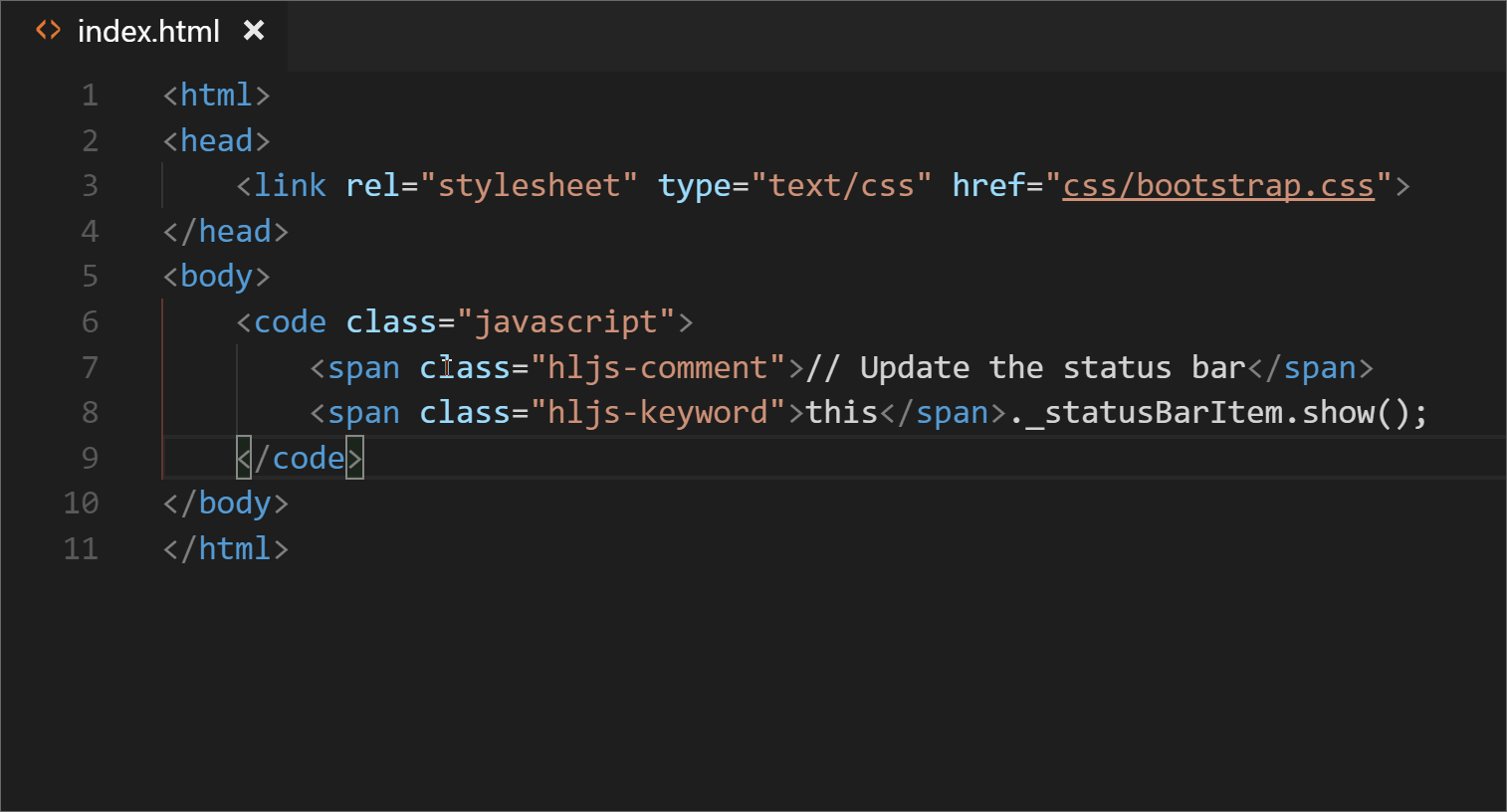
Task: Click line number 9 in the gutter
Action: click(x=90, y=458)
